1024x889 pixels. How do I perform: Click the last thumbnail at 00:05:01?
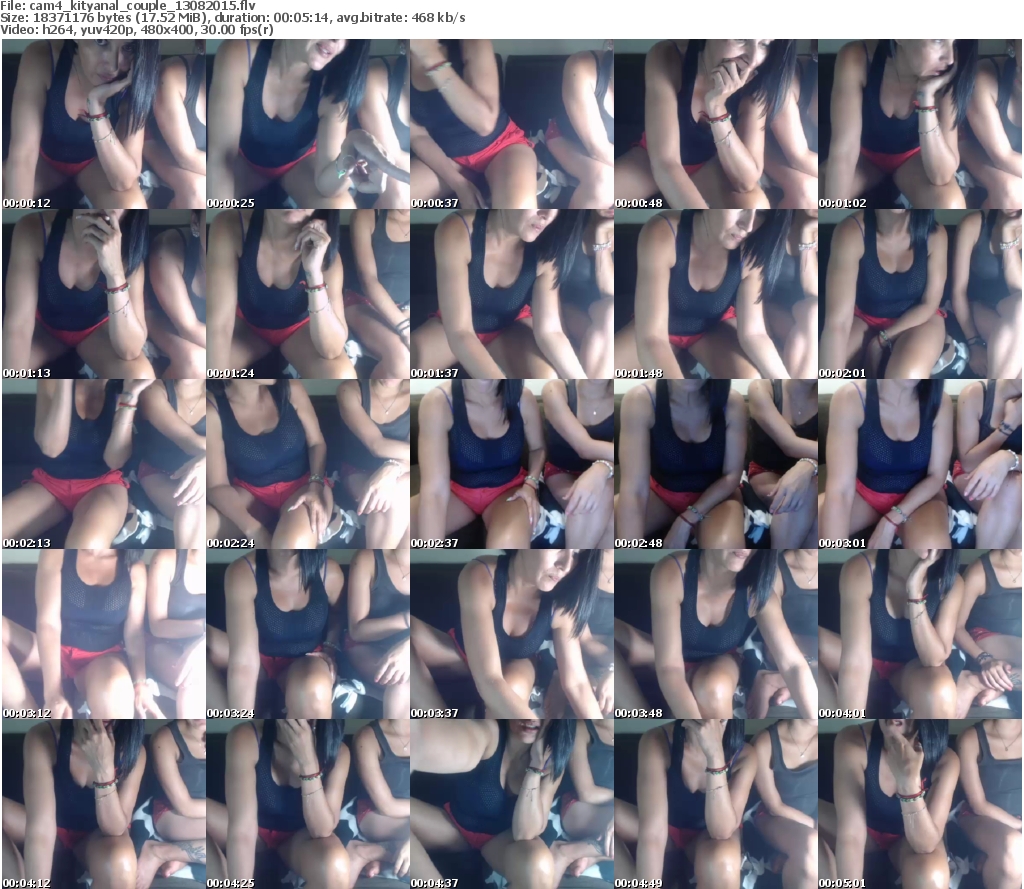coord(920,804)
